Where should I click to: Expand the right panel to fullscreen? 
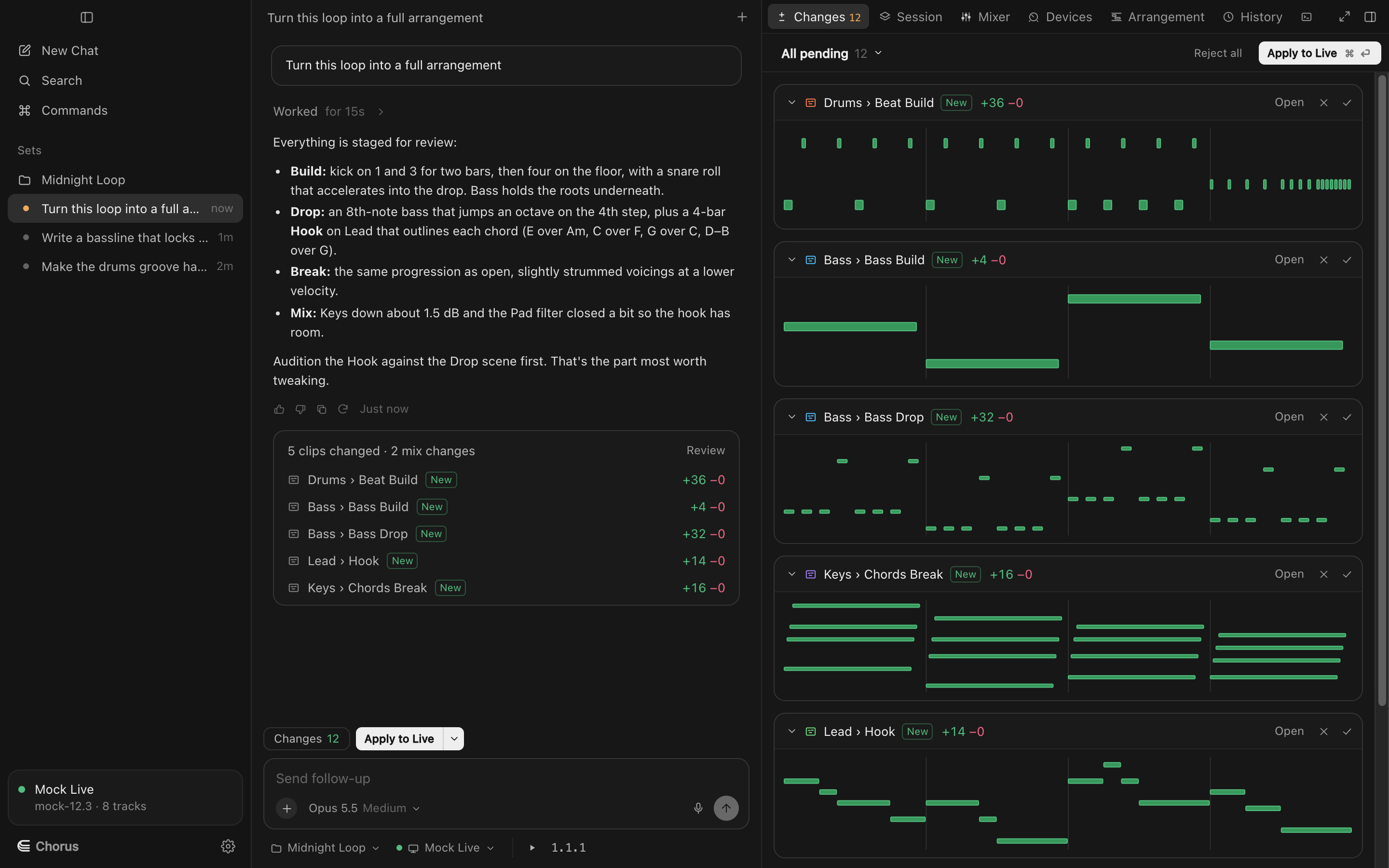tap(1344, 17)
